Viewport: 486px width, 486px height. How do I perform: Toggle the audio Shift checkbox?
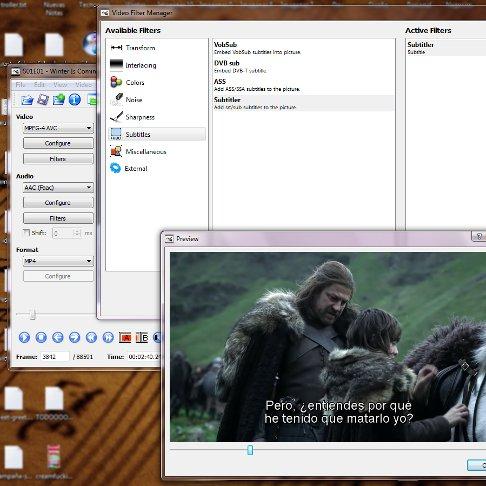pos(26,233)
